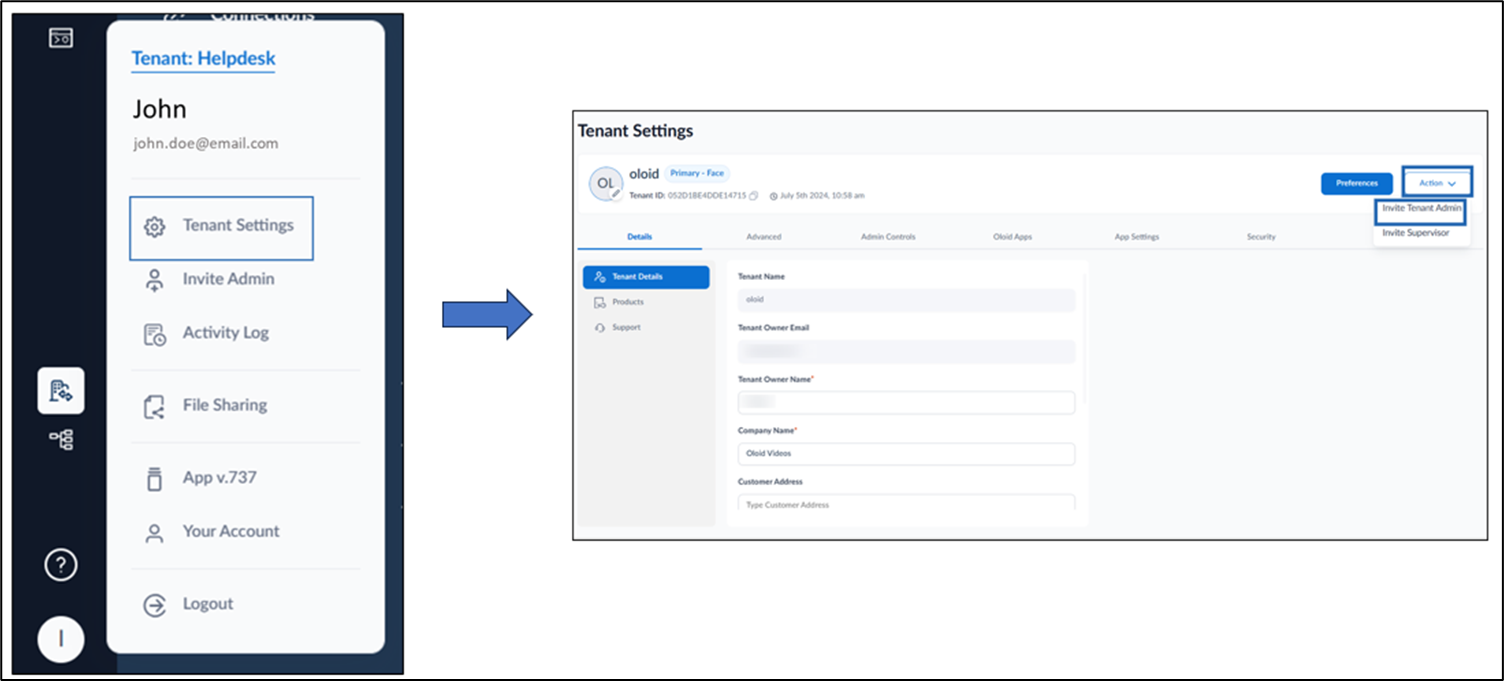Click the user avatar circle labeled I
Screen dimensions: 1504x681
coord(61,639)
